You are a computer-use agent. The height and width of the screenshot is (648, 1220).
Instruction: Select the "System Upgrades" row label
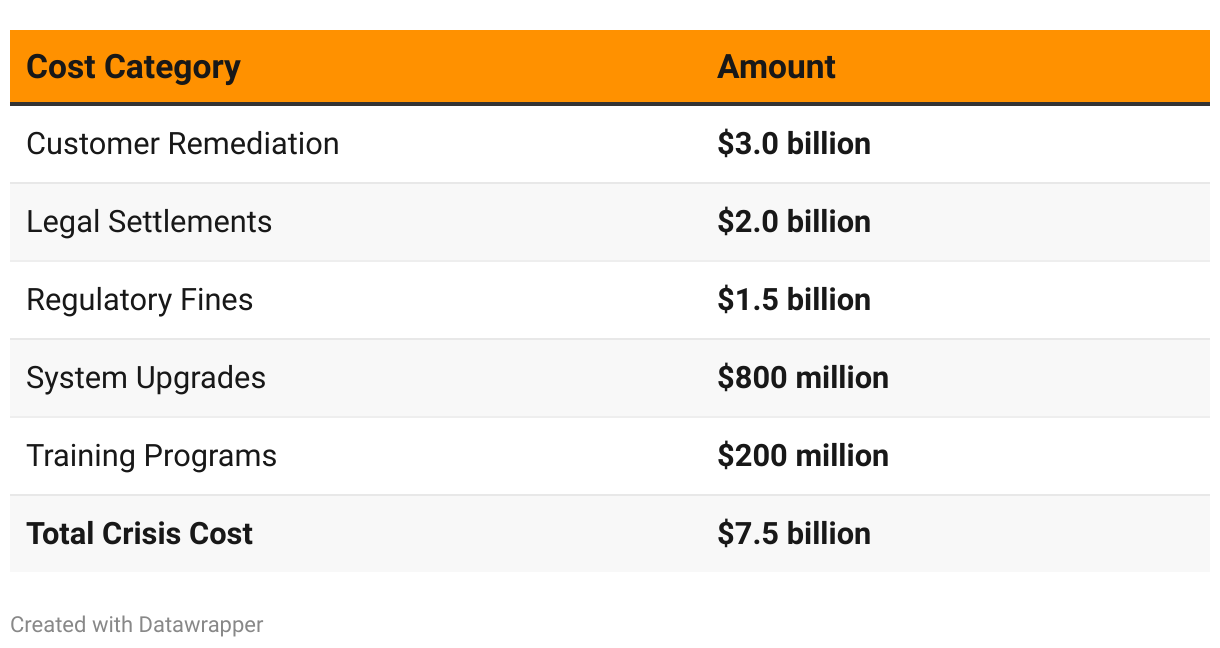tap(146, 378)
